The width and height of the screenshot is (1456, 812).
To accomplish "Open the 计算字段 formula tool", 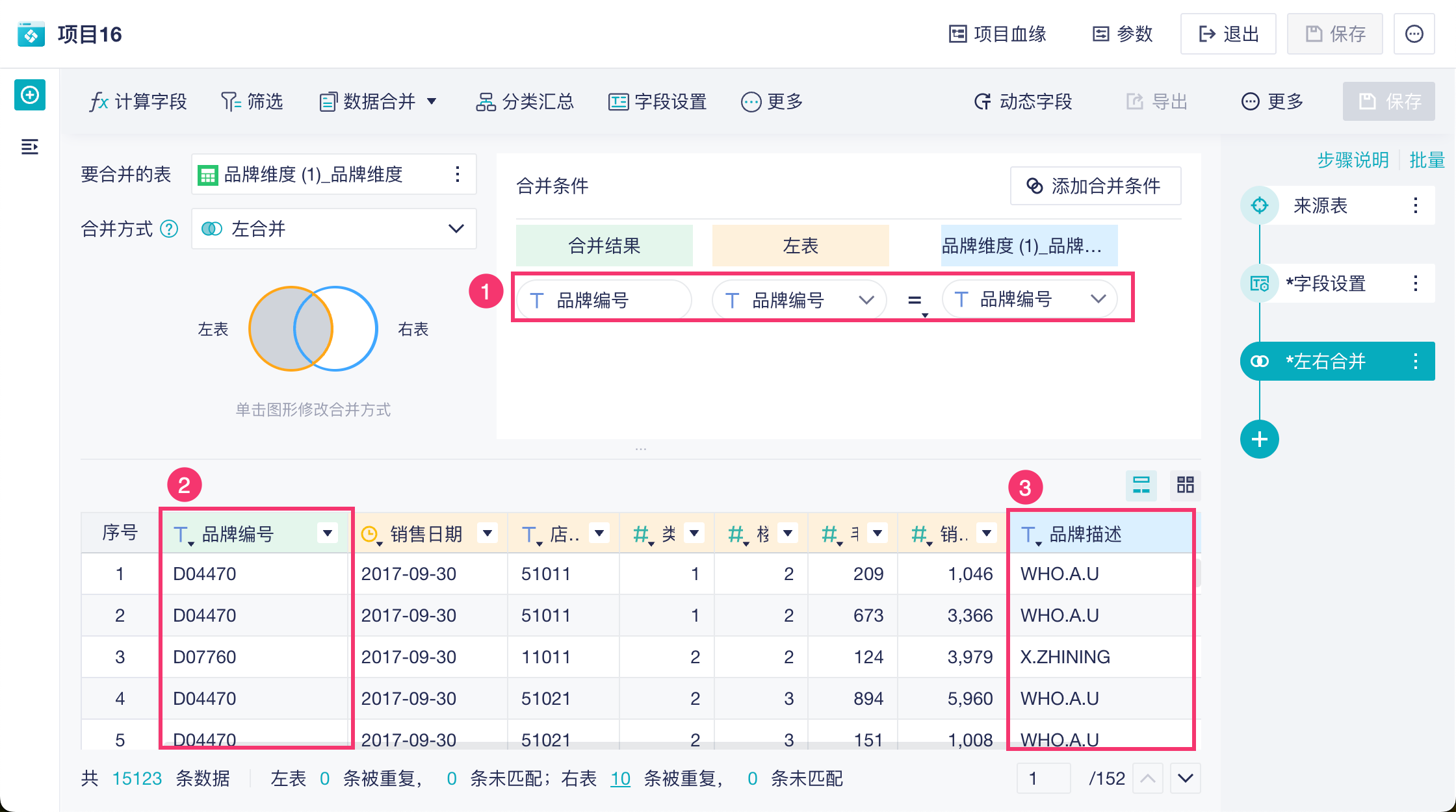I will [x=138, y=102].
